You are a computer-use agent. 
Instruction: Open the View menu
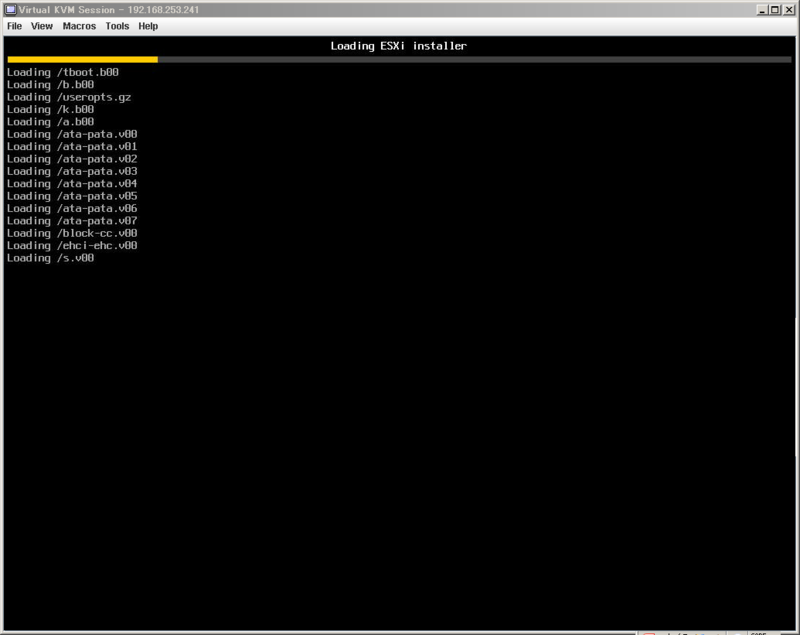pyautogui.click(x=41, y=26)
